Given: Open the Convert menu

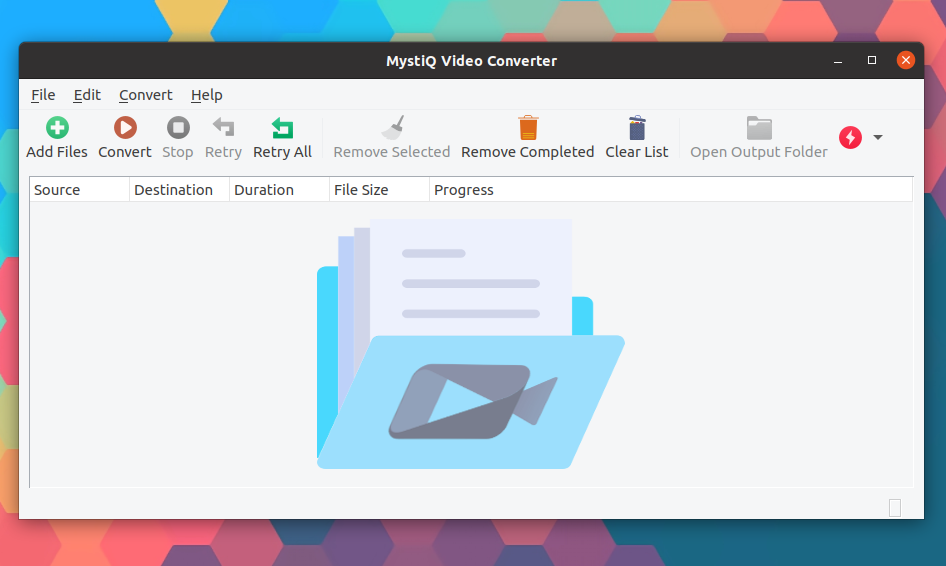Looking at the screenshot, I should click(x=145, y=95).
